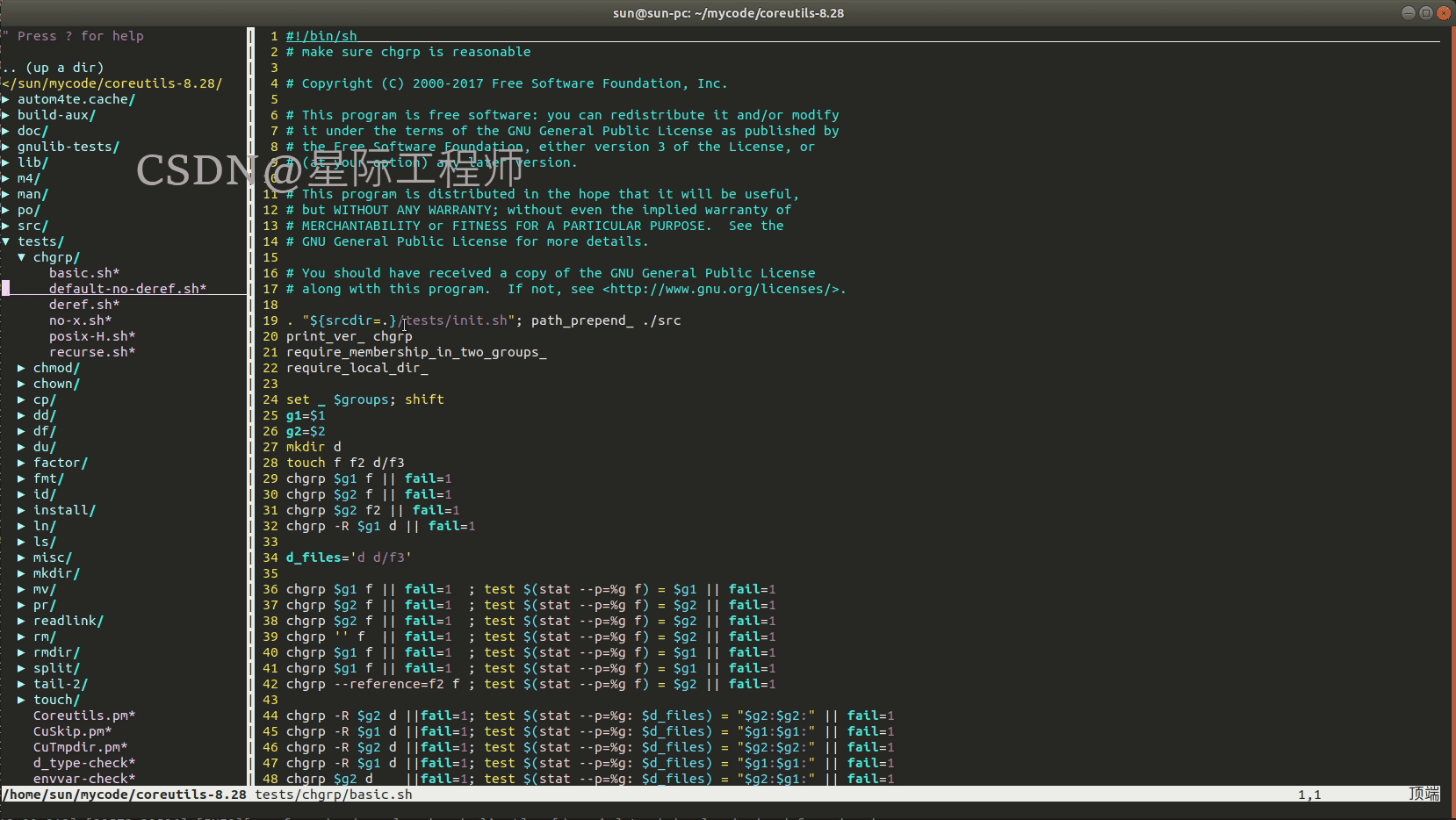Collapse the chgrp folder arrow

coord(21,257)
